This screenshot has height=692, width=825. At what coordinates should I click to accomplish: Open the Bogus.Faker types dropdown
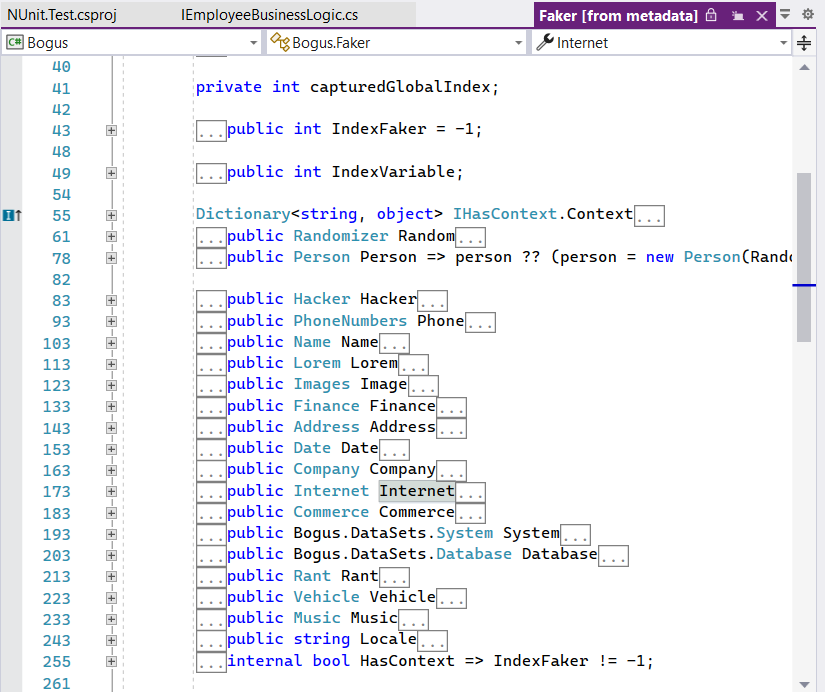pyautogui.click(x=517, y=42)
